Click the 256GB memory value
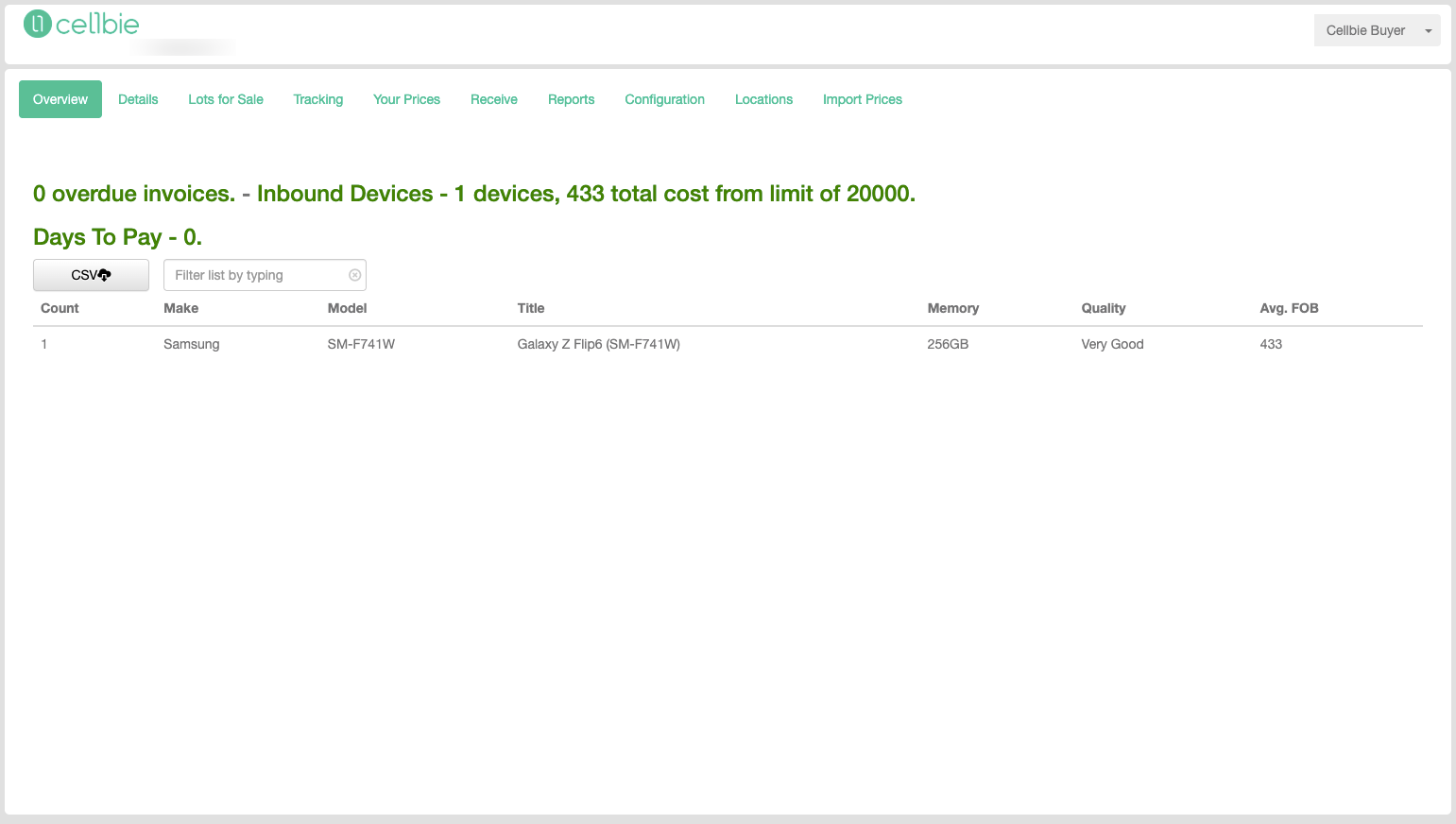This screenshot has height=824, width=1456. click(948, 344)
